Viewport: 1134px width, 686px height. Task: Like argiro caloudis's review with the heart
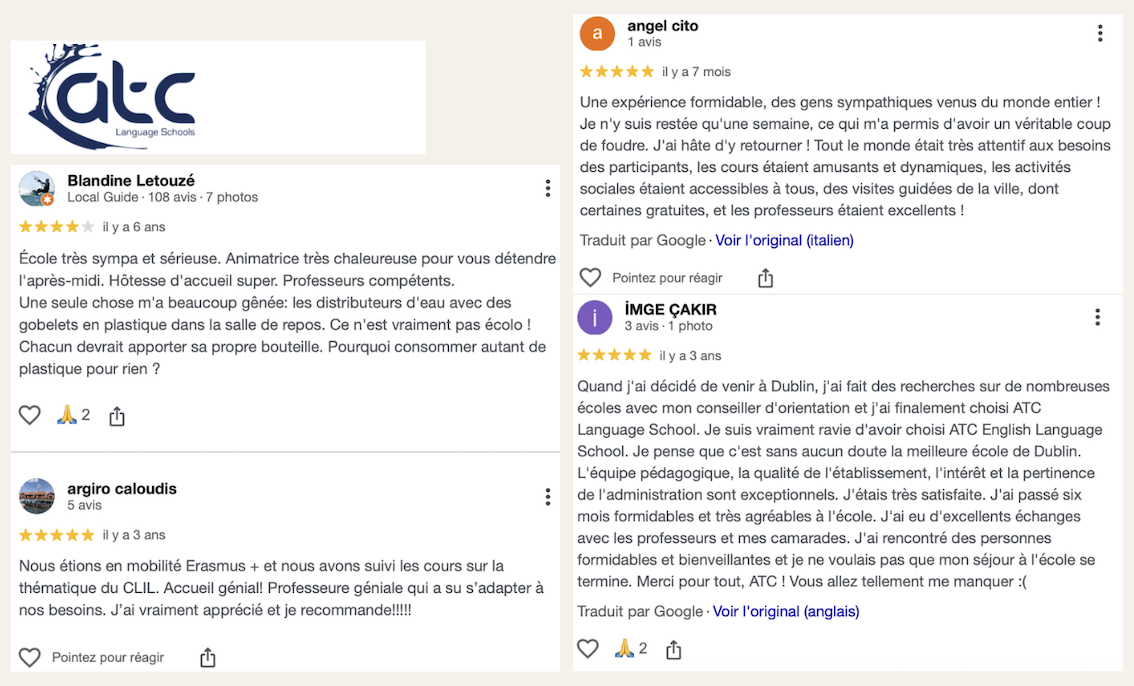coord(30,657)
